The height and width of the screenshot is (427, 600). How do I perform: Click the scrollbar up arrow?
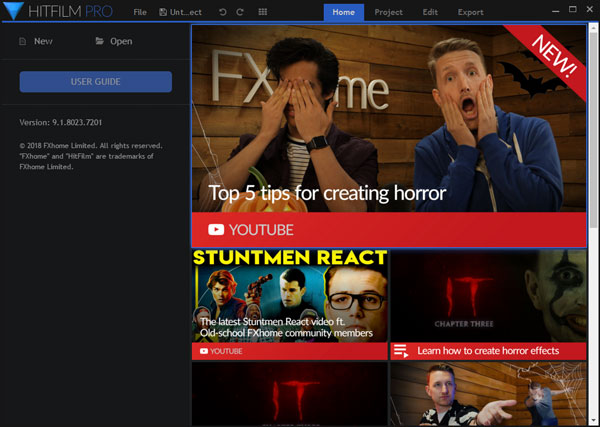click(593, 28)
